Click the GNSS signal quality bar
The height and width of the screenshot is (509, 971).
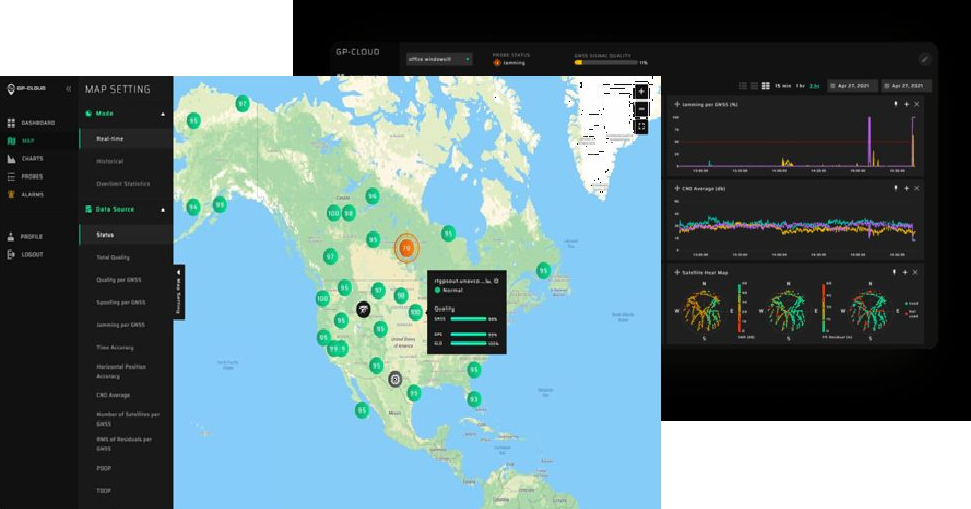(605, 62)
